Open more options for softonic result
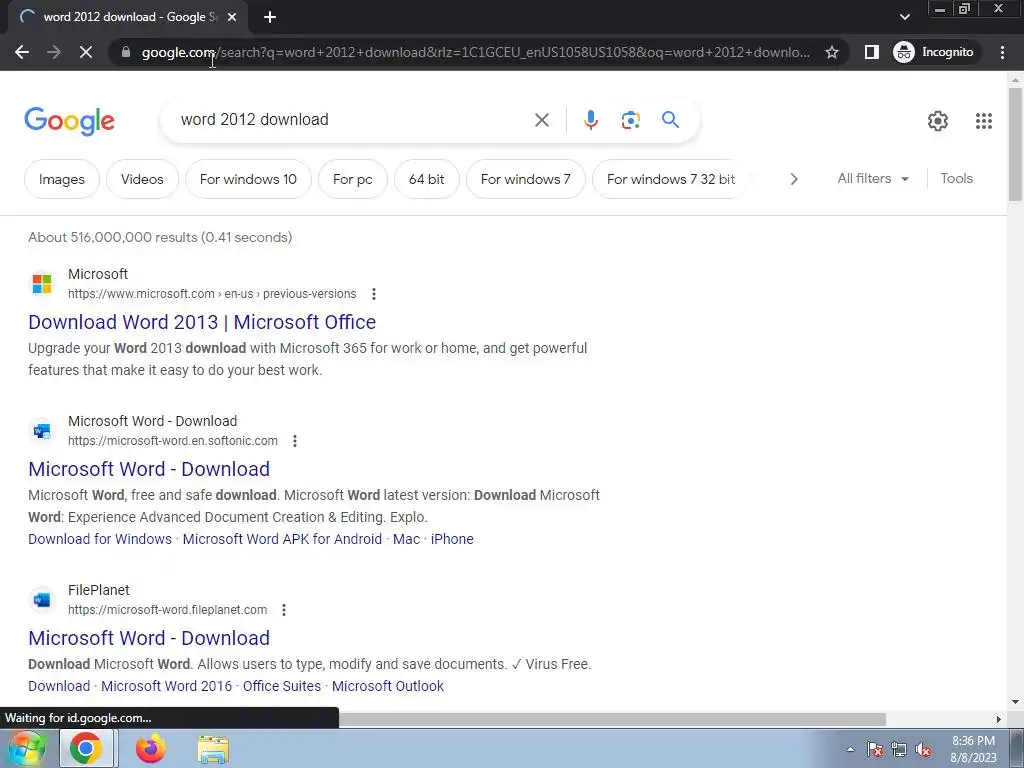 (x=295, y=441)
